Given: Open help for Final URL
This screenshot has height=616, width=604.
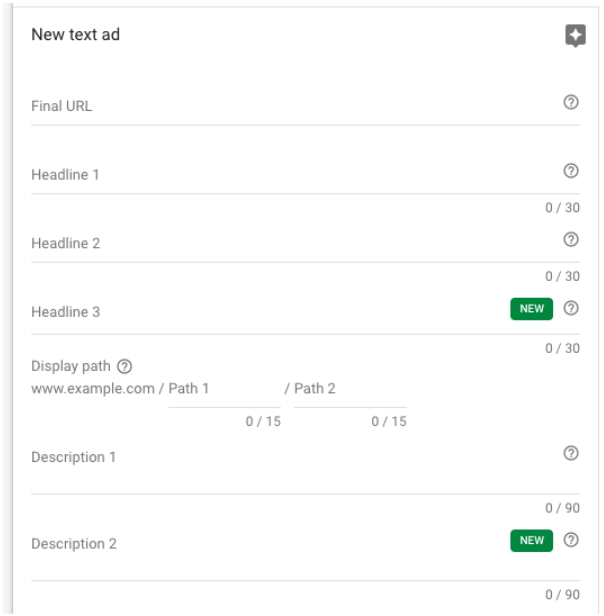Looking at the screenshot, I should pyautogui.click(x=571, y=102).
